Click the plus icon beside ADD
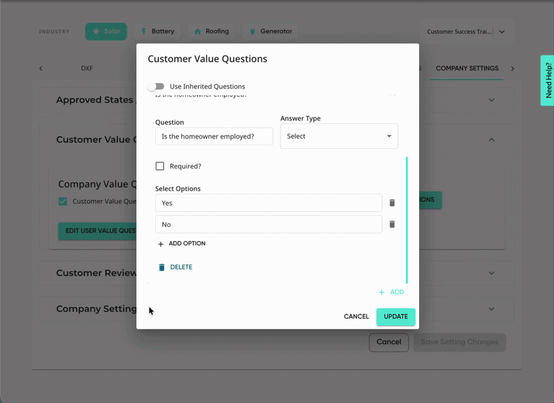 pos(382,292)
